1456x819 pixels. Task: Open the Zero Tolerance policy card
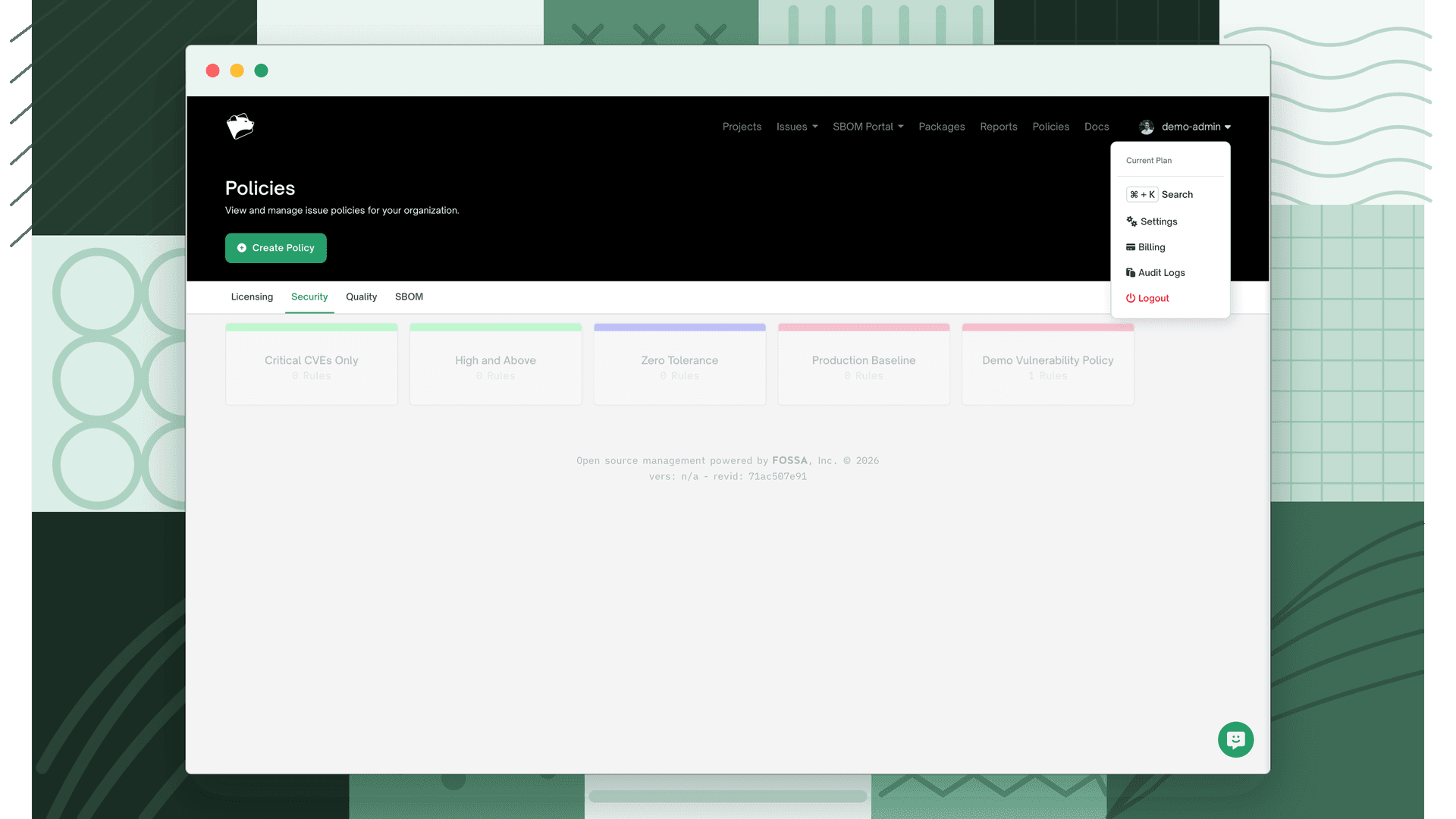680,365
